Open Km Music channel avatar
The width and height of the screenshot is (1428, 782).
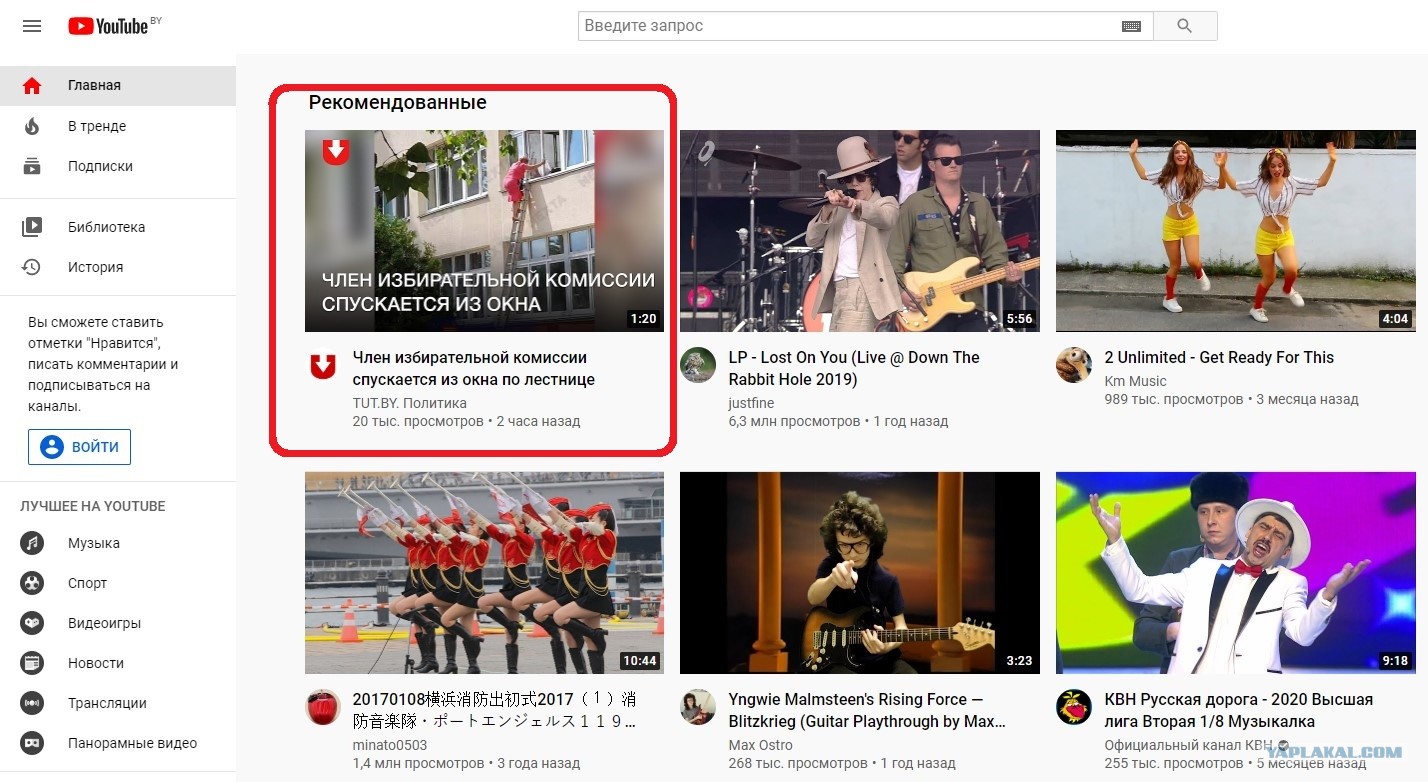1073,365
